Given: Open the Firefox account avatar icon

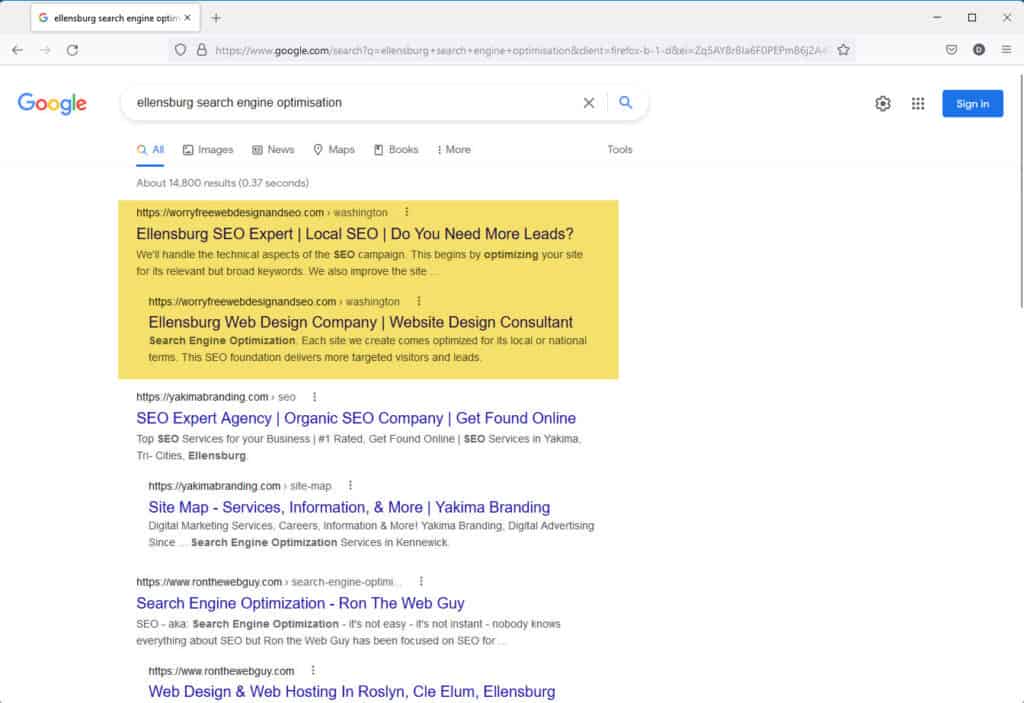Looking at the screenshot, I should point(978,50).
